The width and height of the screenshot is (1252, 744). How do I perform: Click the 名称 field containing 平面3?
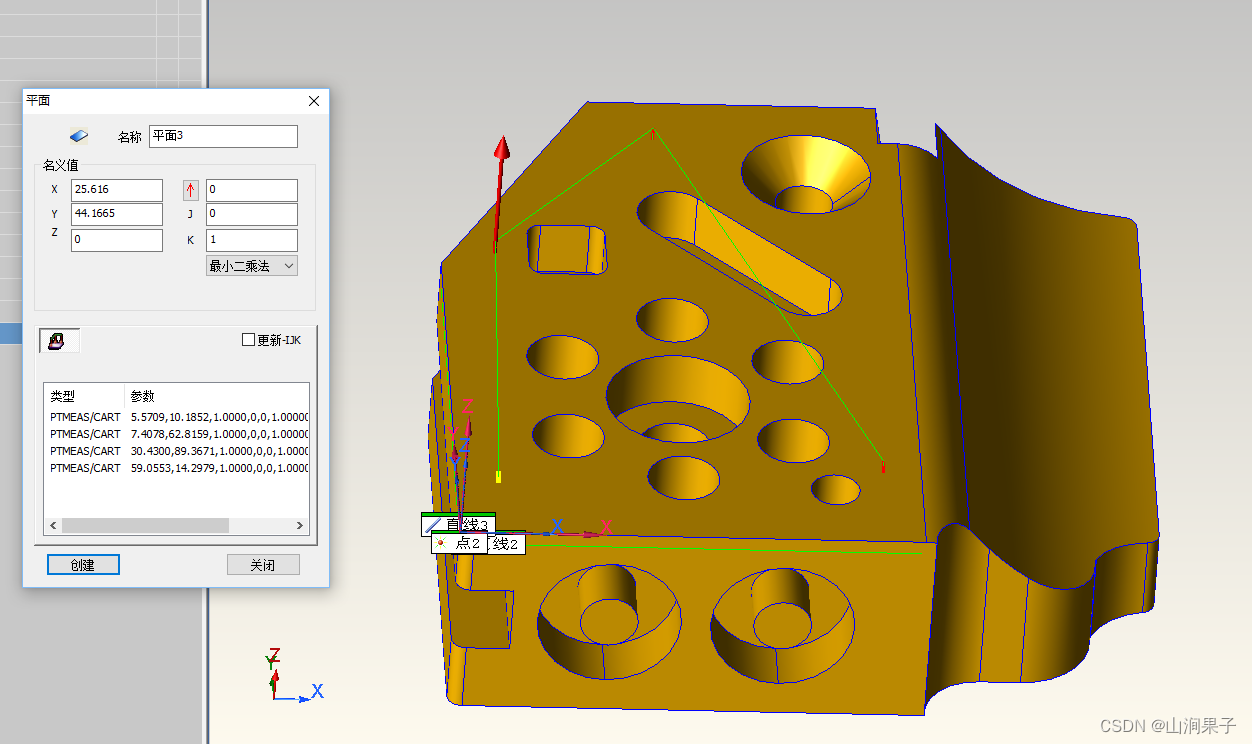click(x=223, y=136)
